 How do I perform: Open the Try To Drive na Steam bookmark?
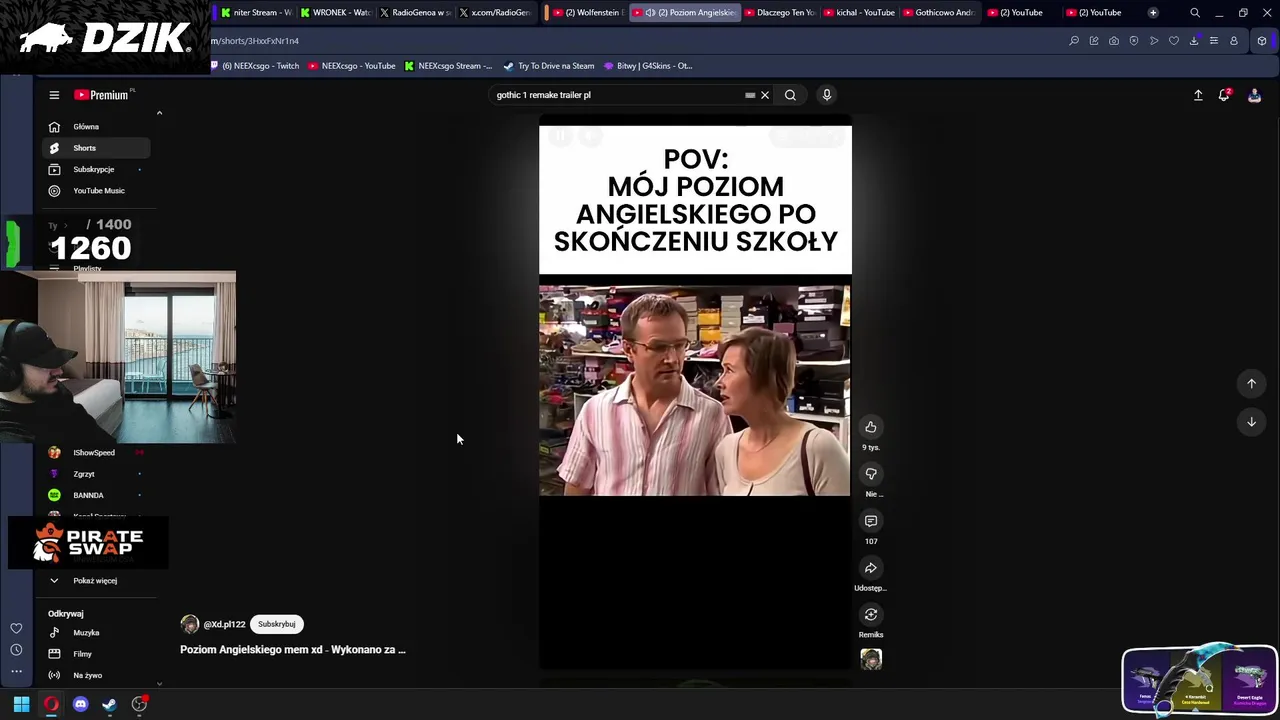coord(549,66)
